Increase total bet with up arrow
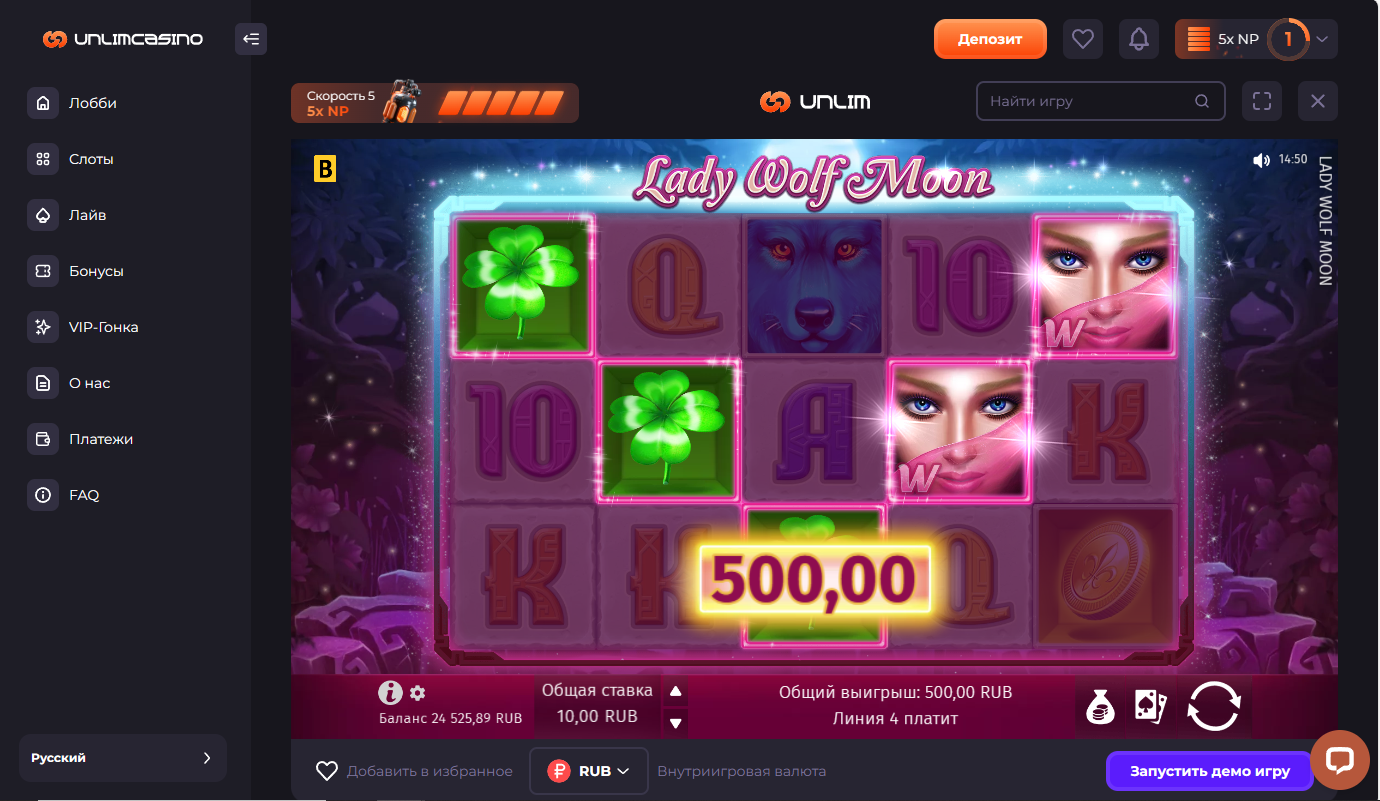Screen dimensions: 1380x801 pos(676,691)
